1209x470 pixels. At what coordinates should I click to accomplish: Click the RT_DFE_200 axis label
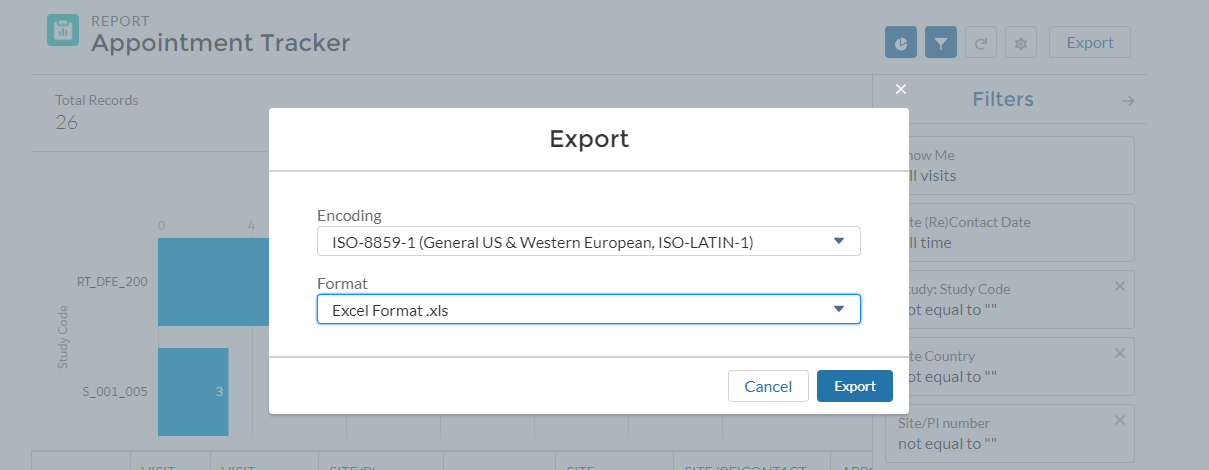coord(112,282)
